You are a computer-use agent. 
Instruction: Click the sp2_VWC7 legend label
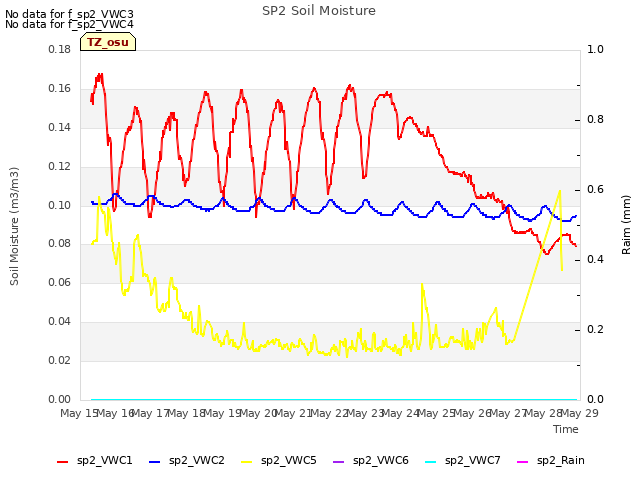(x=473, y=461)
